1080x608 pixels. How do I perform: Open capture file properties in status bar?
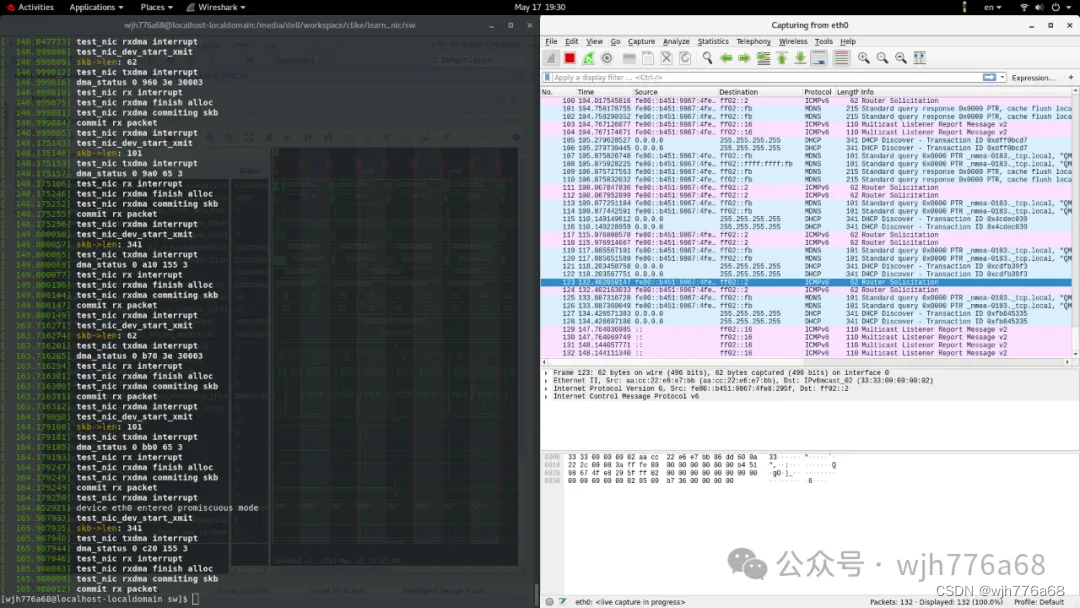coord(563,602)
